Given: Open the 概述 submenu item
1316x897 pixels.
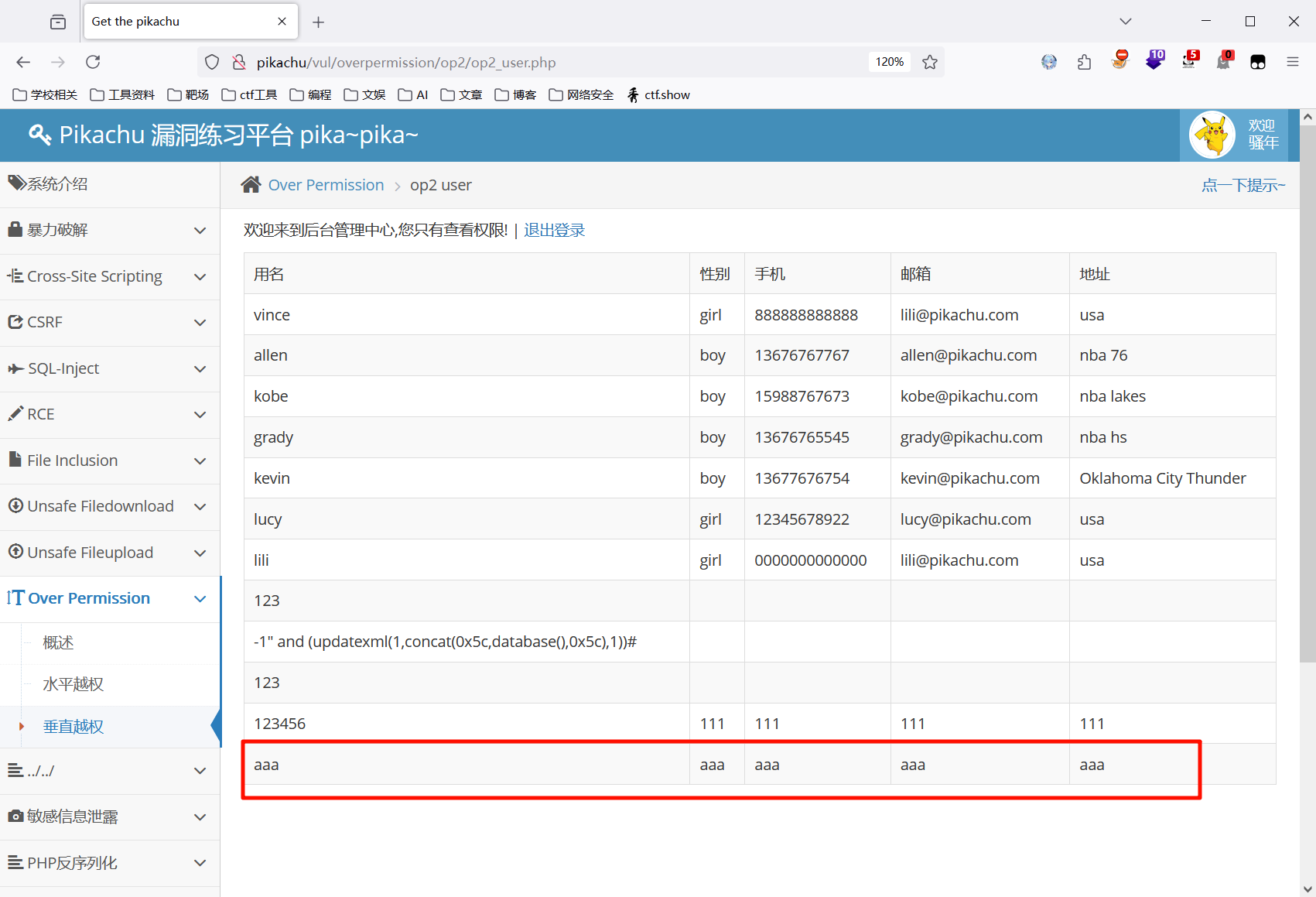Looking at the screenshot, I should point(110,642).
